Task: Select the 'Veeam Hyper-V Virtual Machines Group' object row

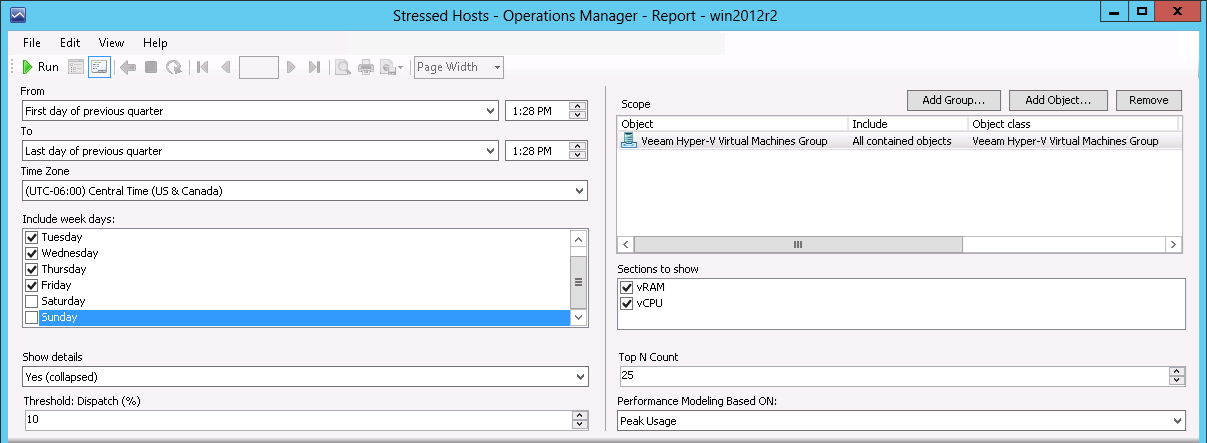Action: 900,141
